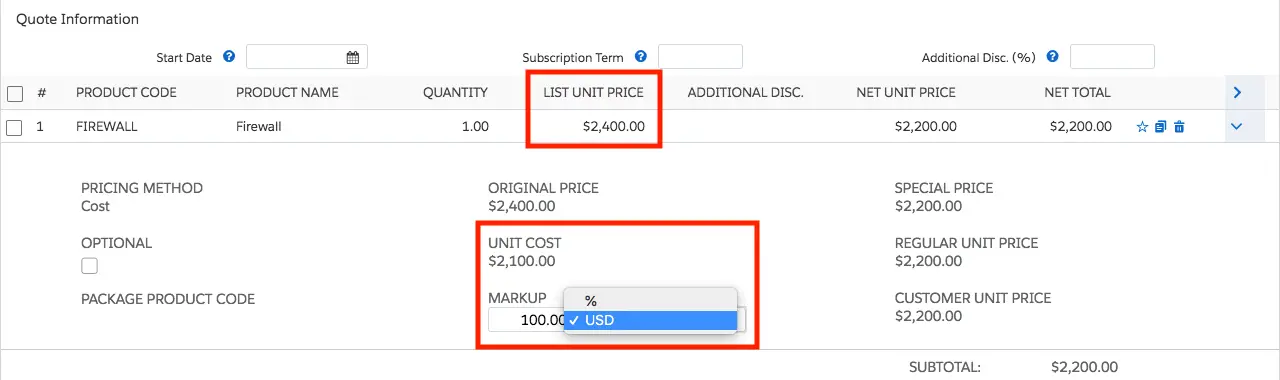This screenshot has width=1280, height=380.
Task: Check the Firewall row checkbox
Action: point(15,127)
